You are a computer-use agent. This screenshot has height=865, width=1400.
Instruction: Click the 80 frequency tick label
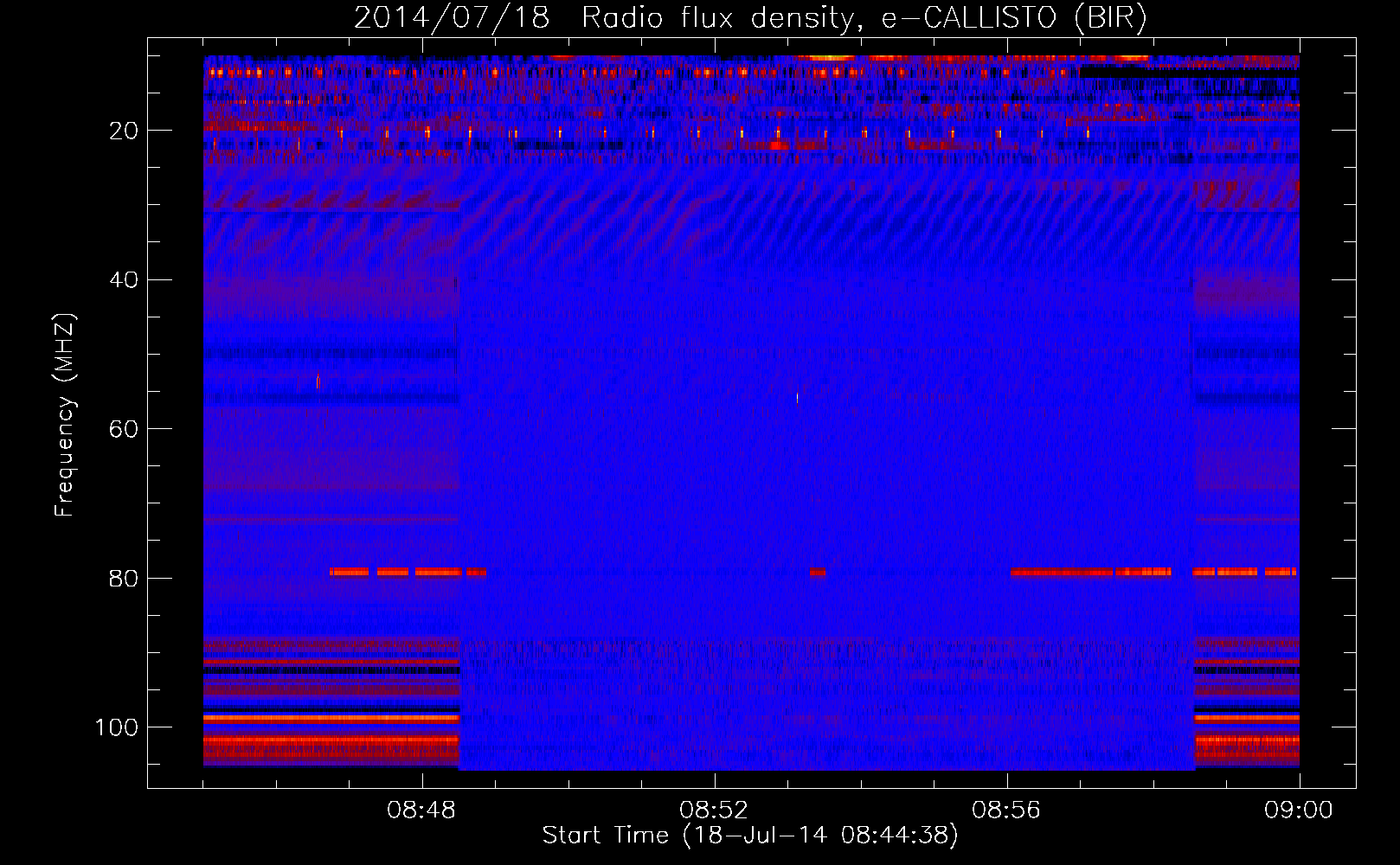[x=125, y=579]
